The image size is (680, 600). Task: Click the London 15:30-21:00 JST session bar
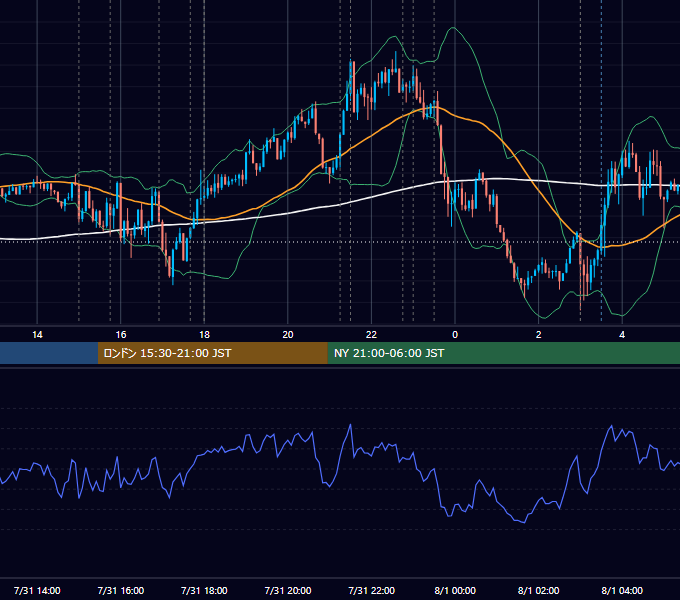point(212,353)
